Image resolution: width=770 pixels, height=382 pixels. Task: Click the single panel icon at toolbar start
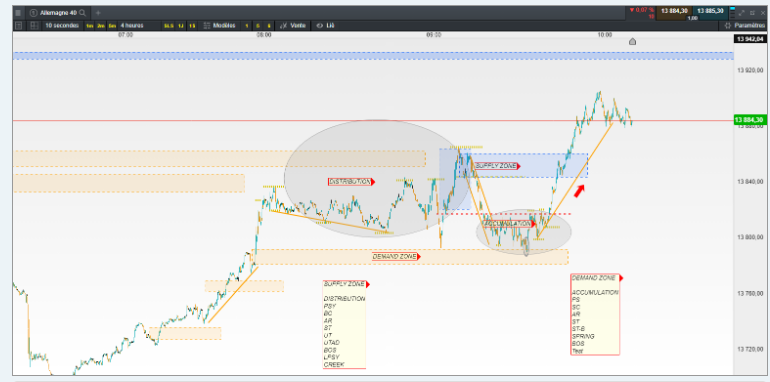(19, 26)
